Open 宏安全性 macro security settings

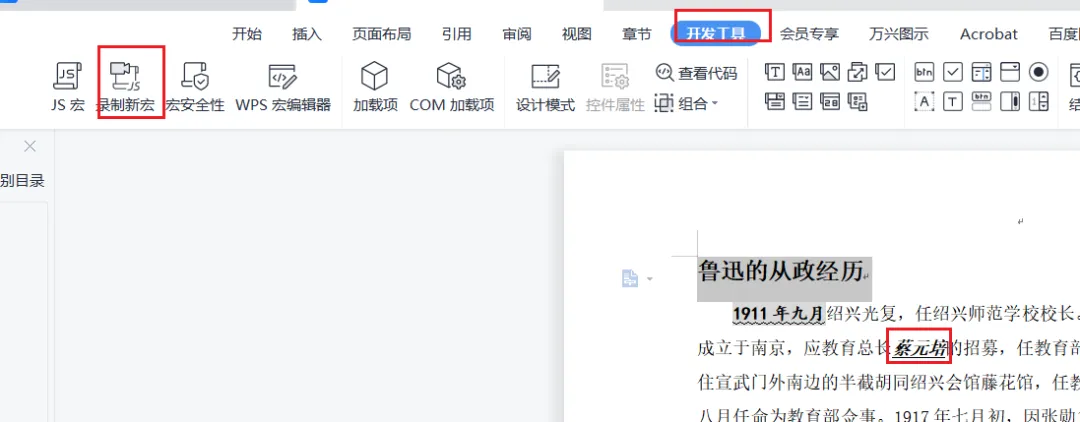coord(195,87)
